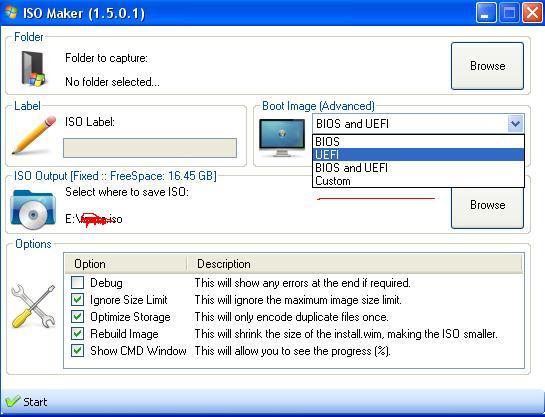Click 'Folder to capture:' label

106,58
